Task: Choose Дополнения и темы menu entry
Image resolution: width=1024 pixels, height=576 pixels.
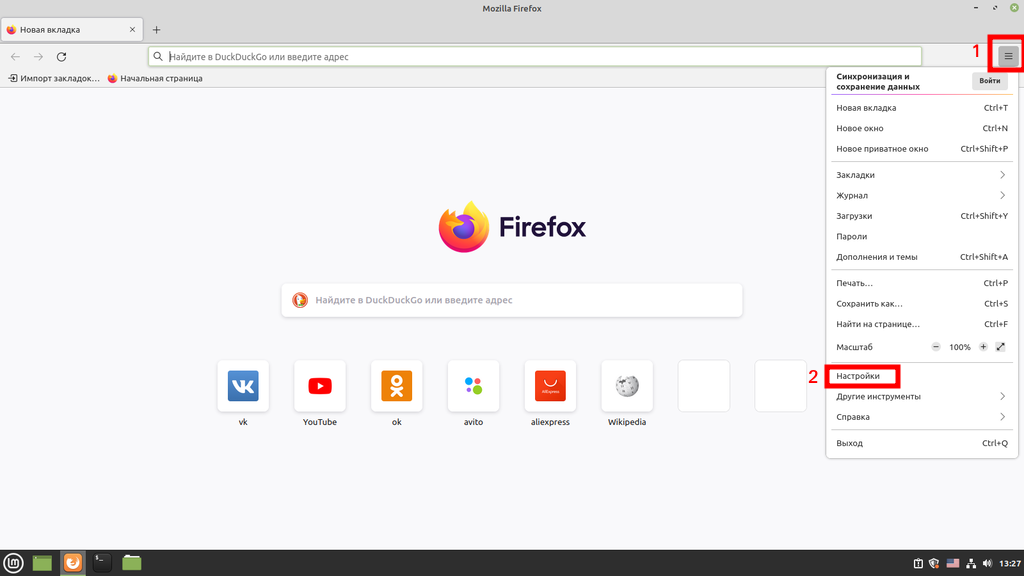Action: (876, 257)
